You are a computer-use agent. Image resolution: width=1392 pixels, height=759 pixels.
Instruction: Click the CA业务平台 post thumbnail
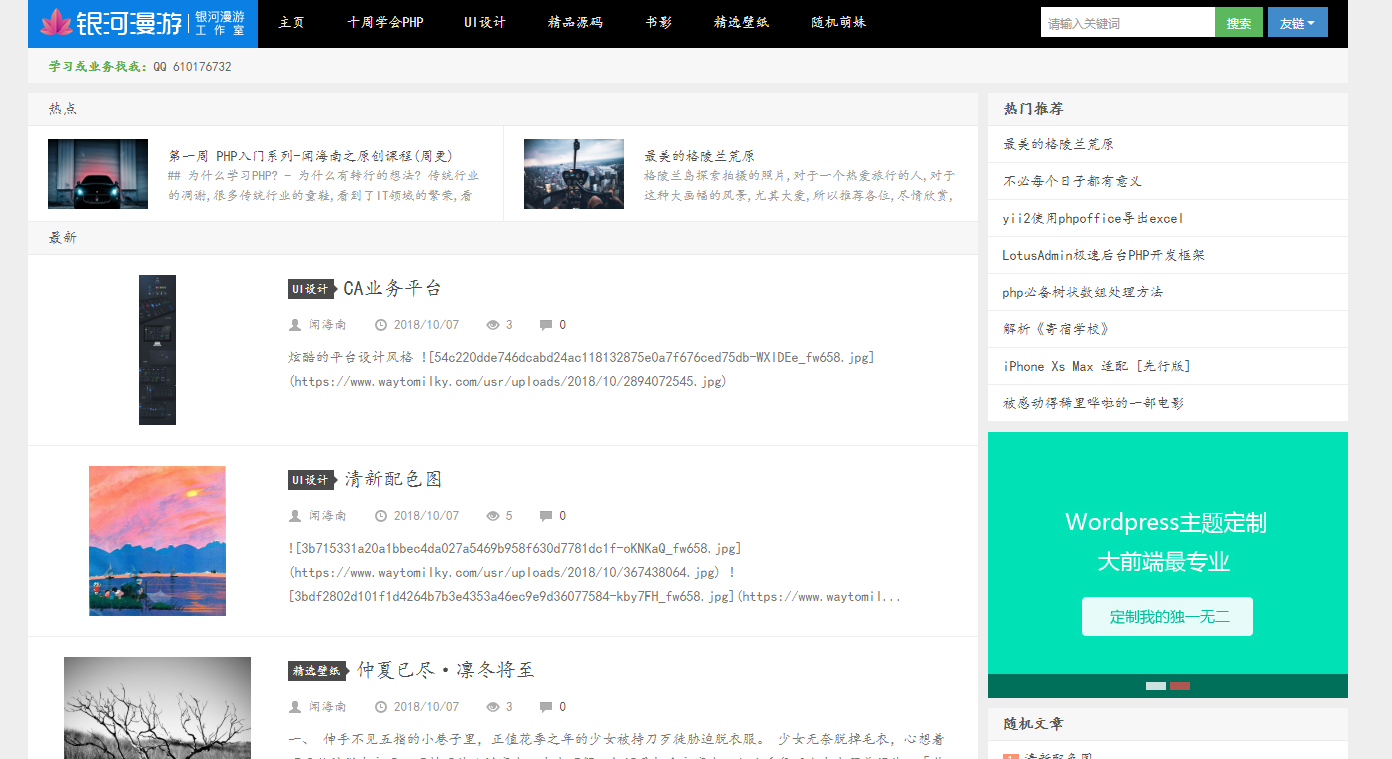click(x=157, y=350)
